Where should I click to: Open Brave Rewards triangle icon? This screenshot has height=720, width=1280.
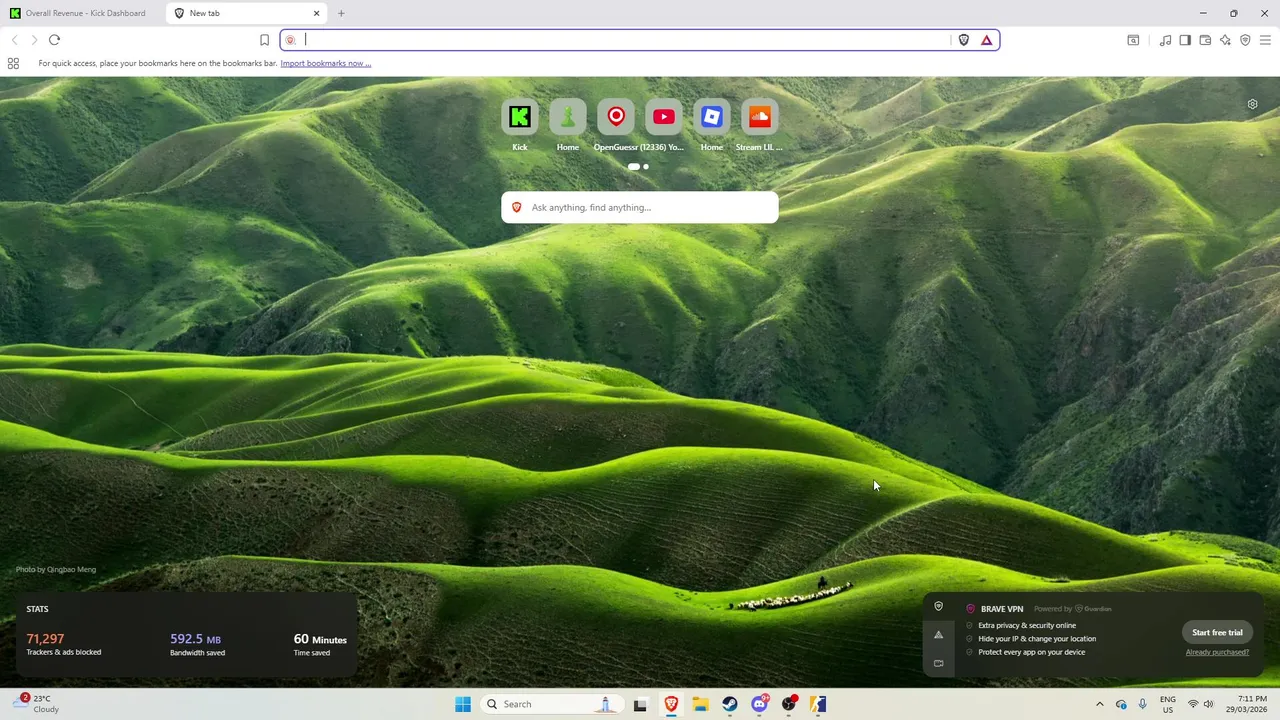[986, 40]
